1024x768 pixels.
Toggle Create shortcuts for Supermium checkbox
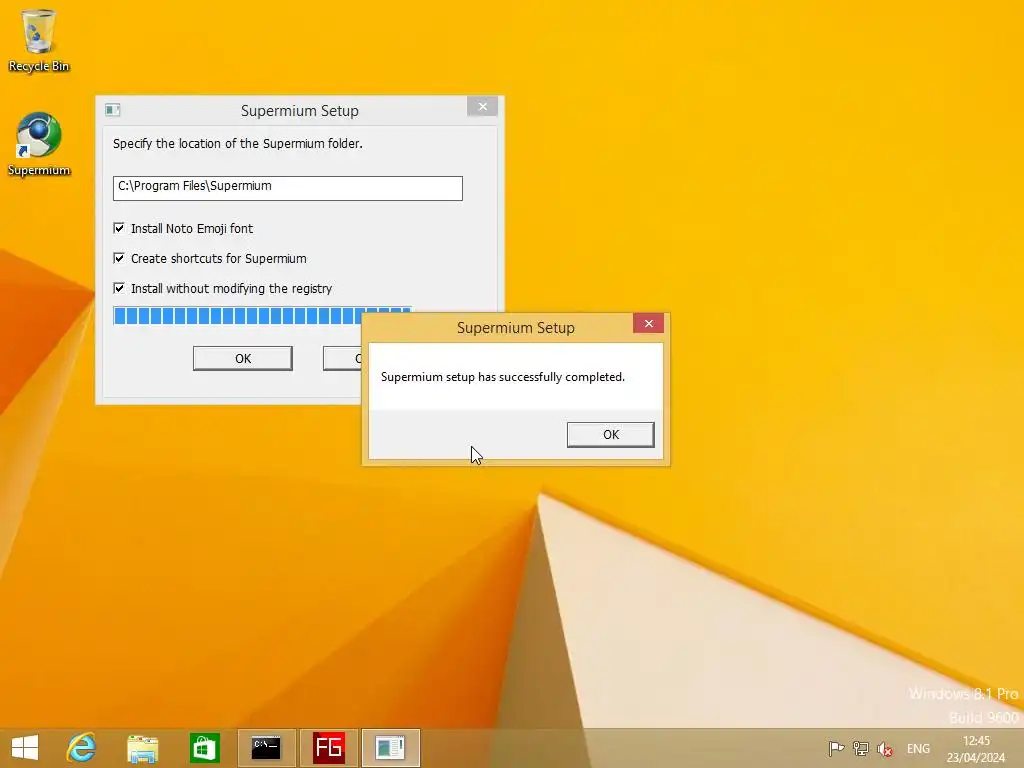tap(119, 258)
